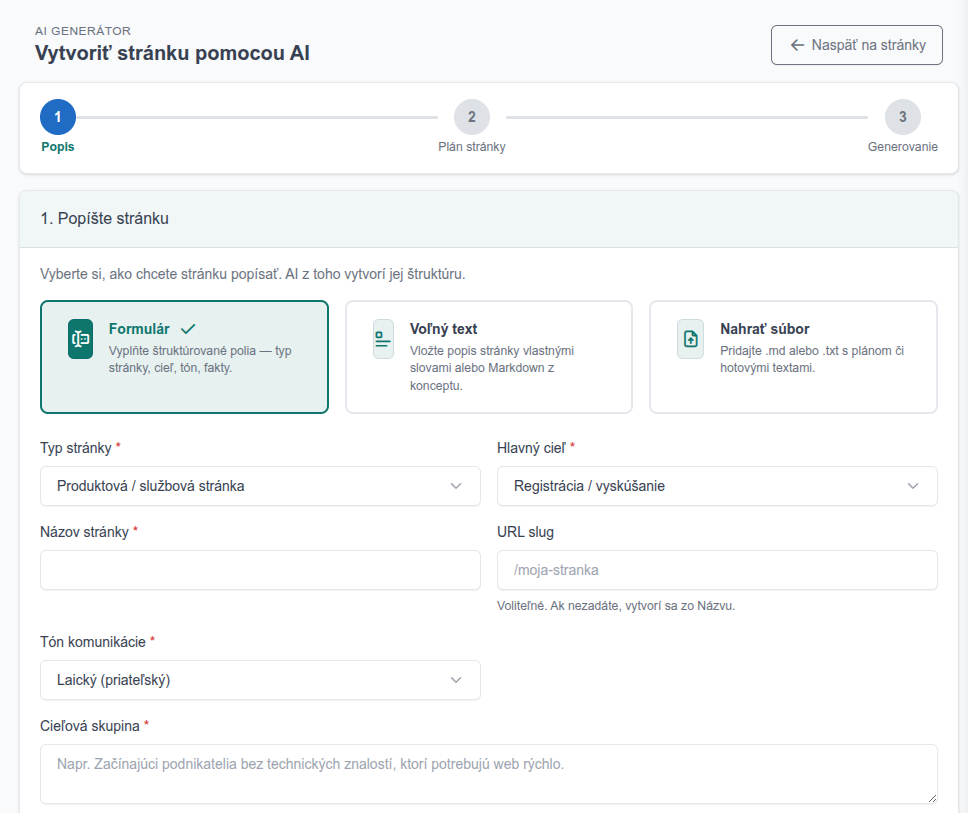
Task: Click the Formulár form icon
Action: coord(80,339)
